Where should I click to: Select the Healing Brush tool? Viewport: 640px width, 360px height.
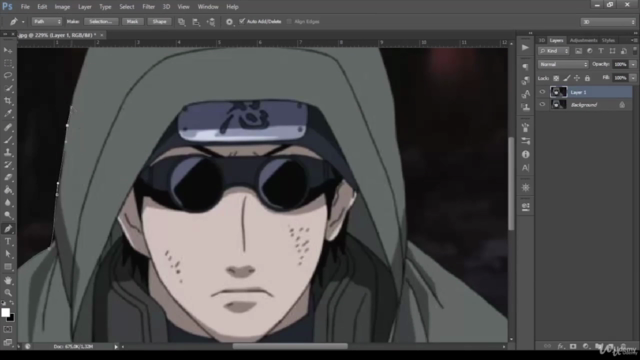click(8, 127)
